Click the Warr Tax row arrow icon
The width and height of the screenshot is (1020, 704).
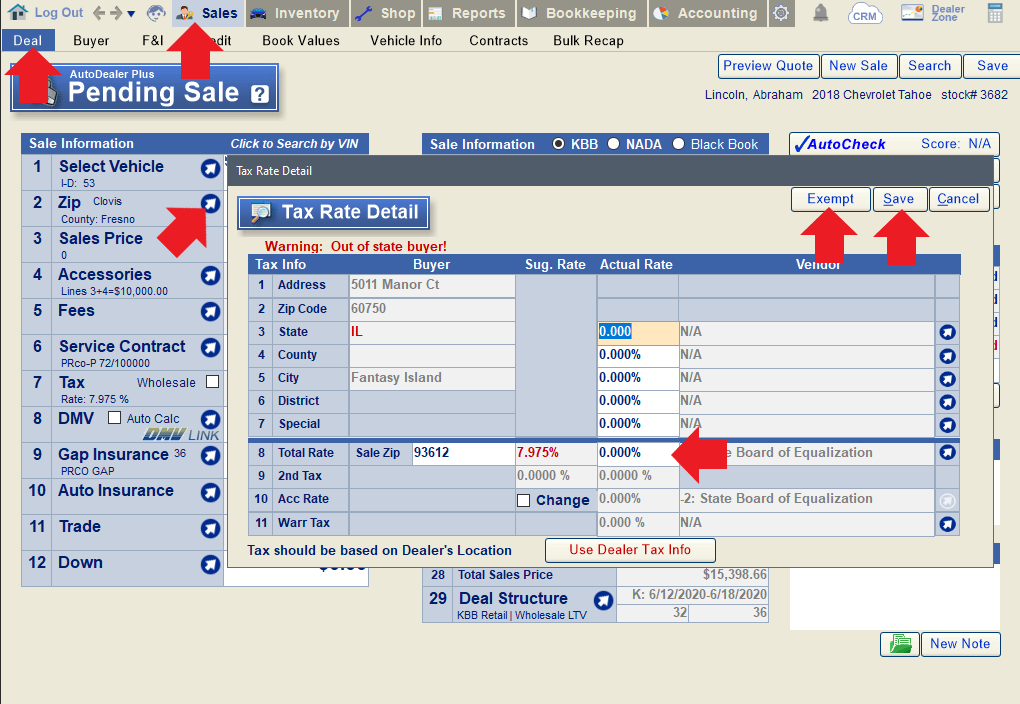[x=947, y=524]
